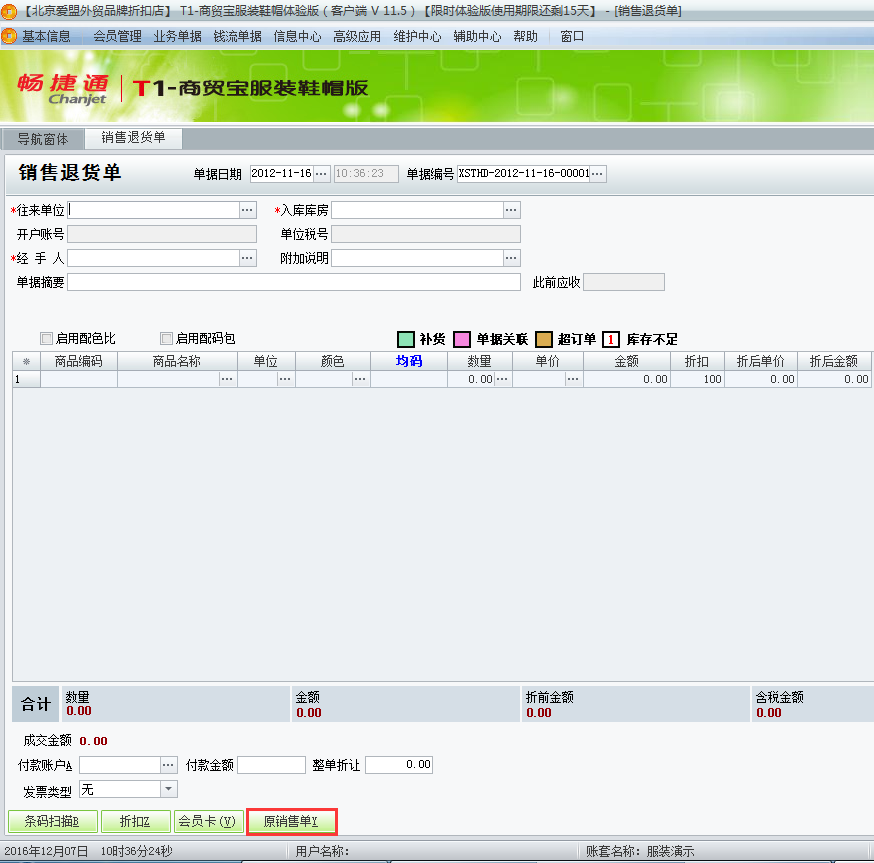Click the 折后单价 column header
This screenshot has width=874, height=863.
pos(761,361)
